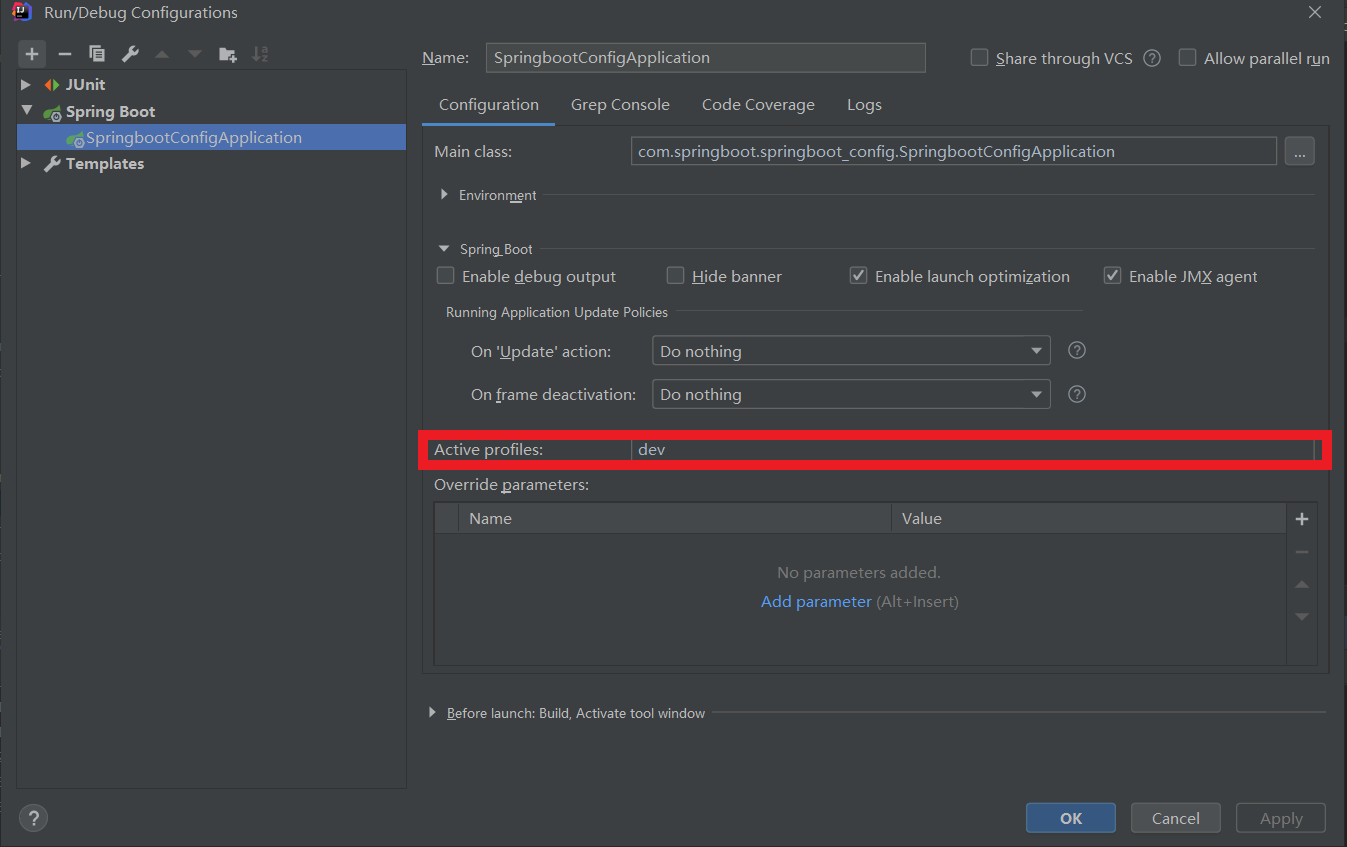Click the Main class input field
1347x847 pixels.
click(x=954, y=152)
